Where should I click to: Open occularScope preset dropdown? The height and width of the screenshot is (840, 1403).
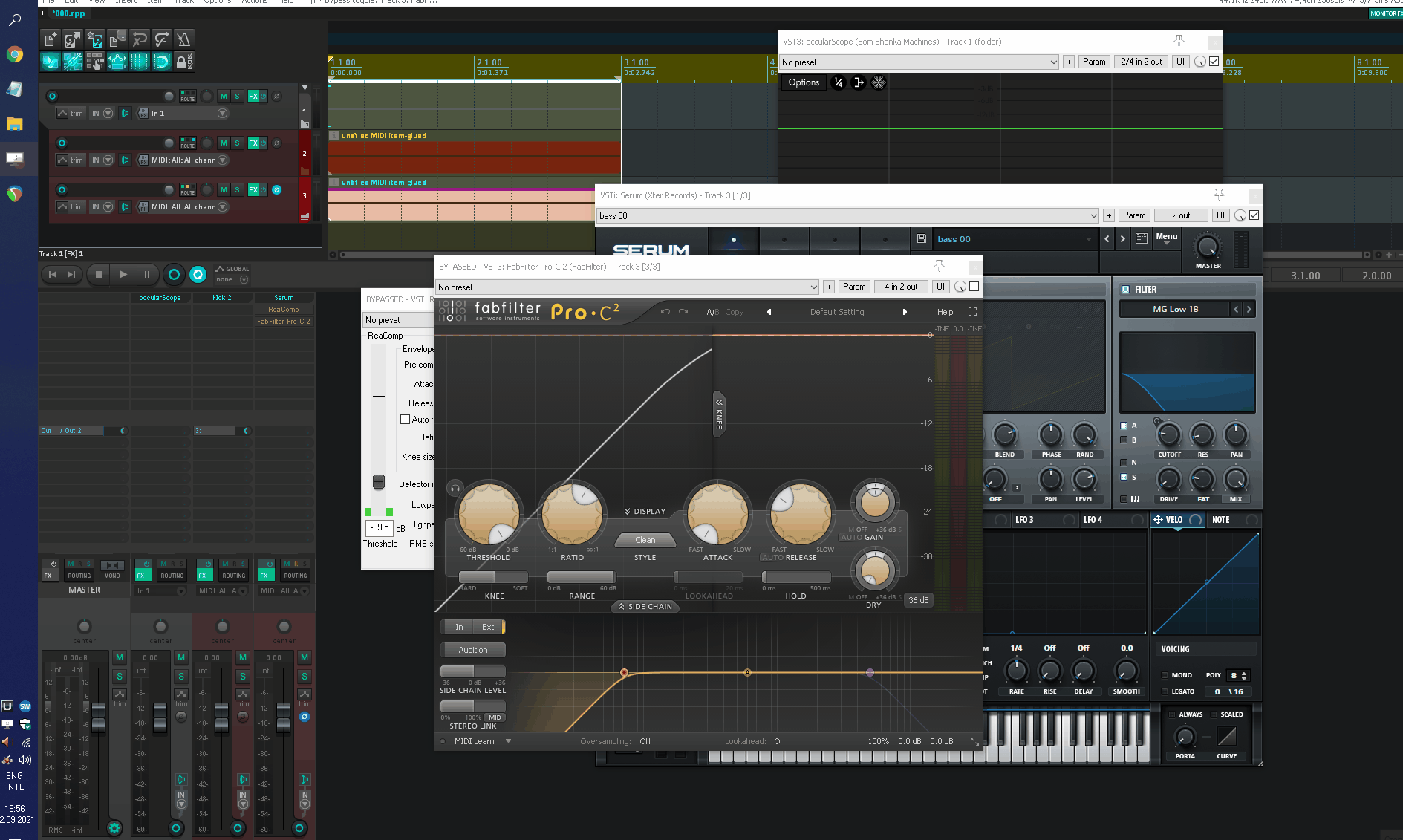click(x=919, y=62)
